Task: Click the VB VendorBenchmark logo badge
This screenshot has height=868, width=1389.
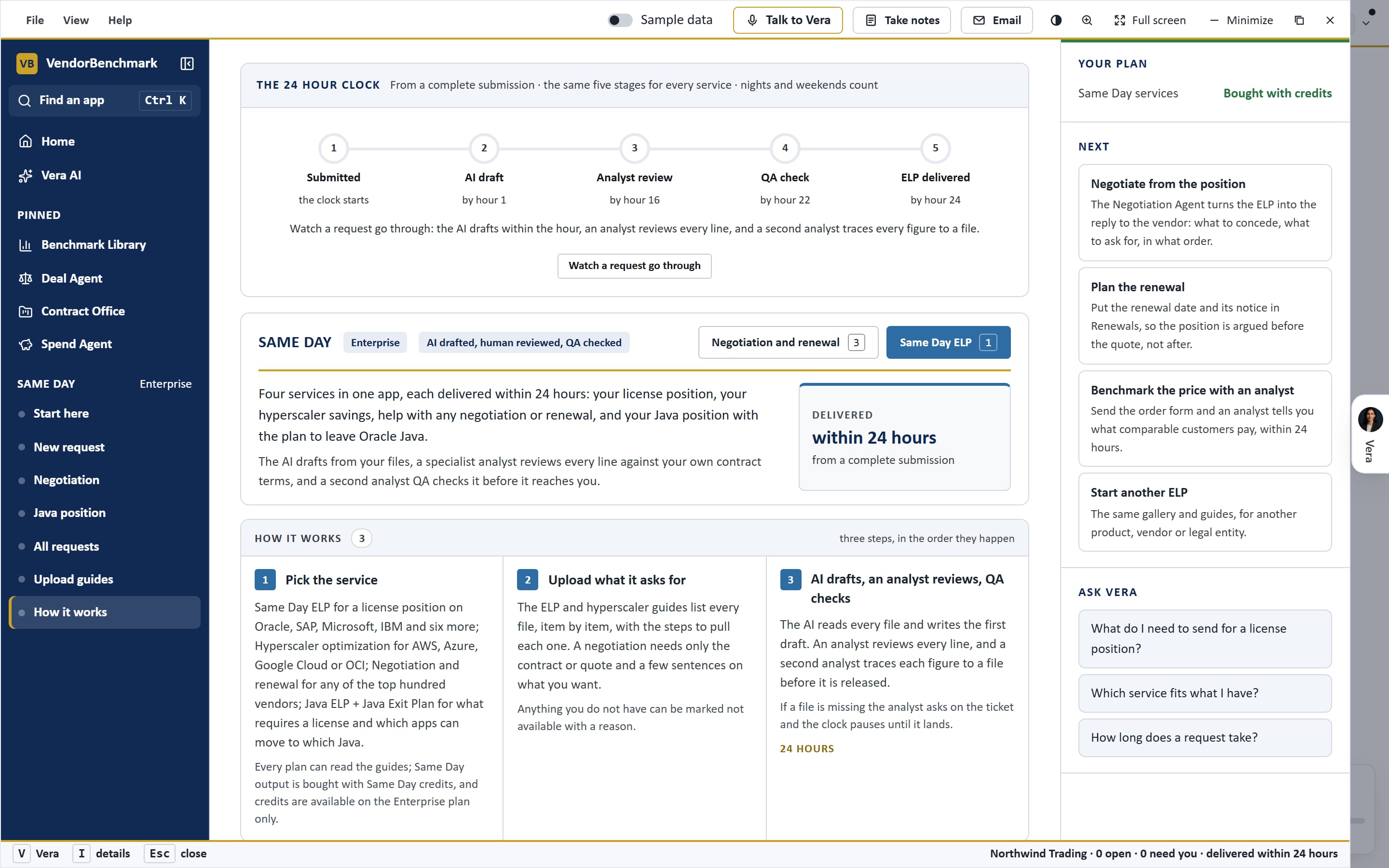Action: (x=27, y=63)
